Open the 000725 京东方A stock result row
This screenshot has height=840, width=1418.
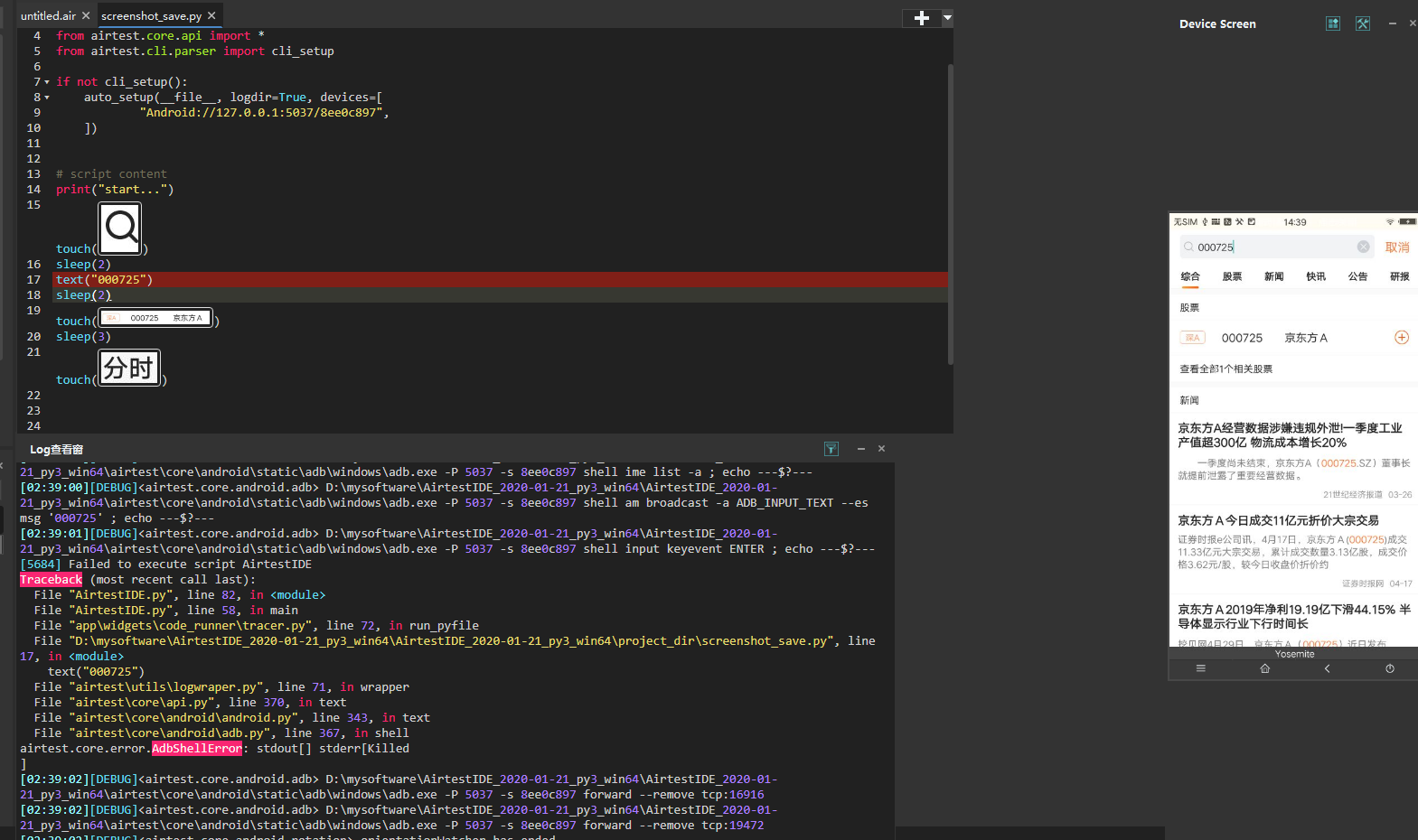coord(1293,338)
